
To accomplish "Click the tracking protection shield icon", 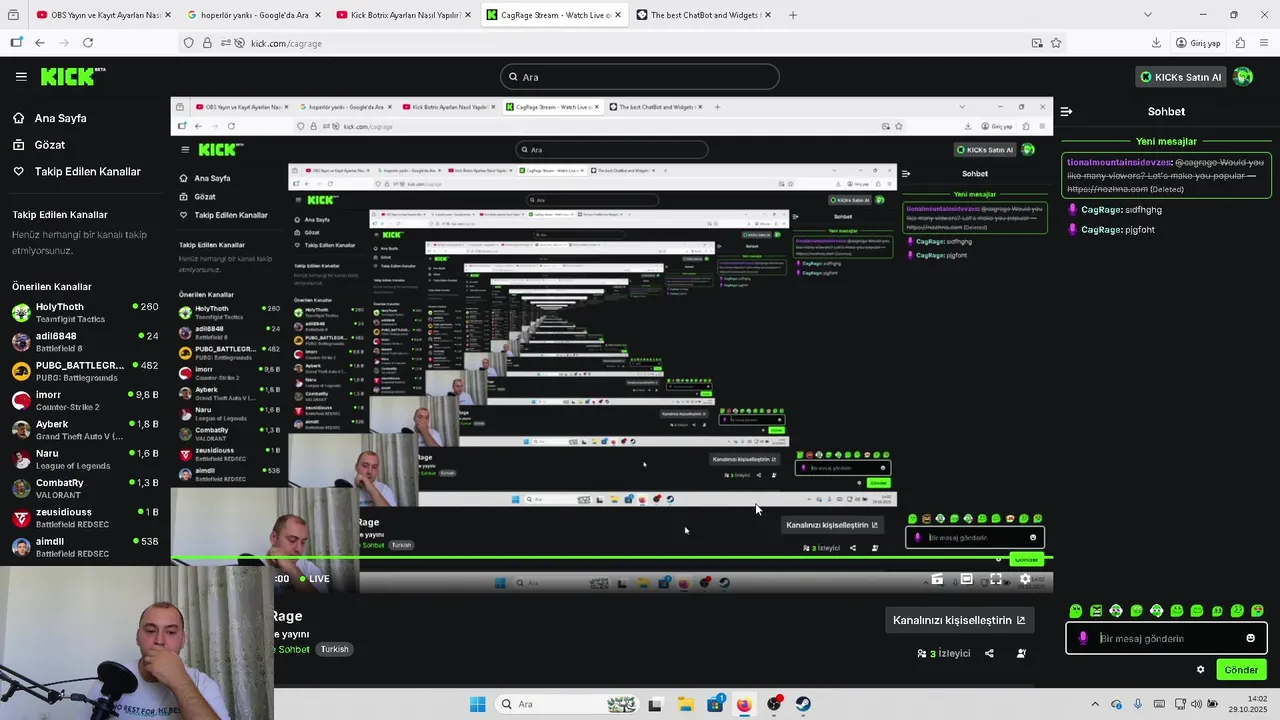I will tap(188, 43).
